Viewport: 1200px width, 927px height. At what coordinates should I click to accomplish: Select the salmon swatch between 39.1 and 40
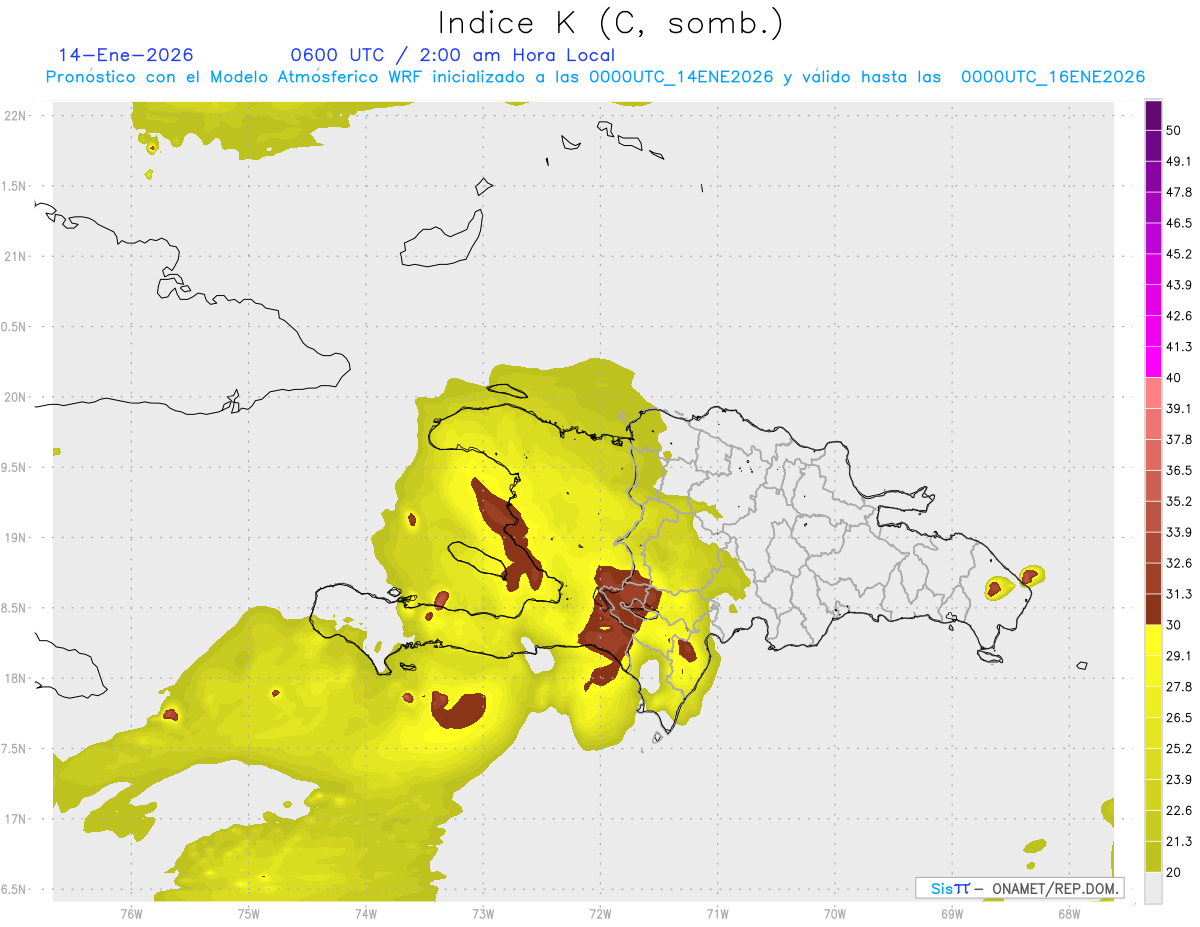[x=1153, y=393]
